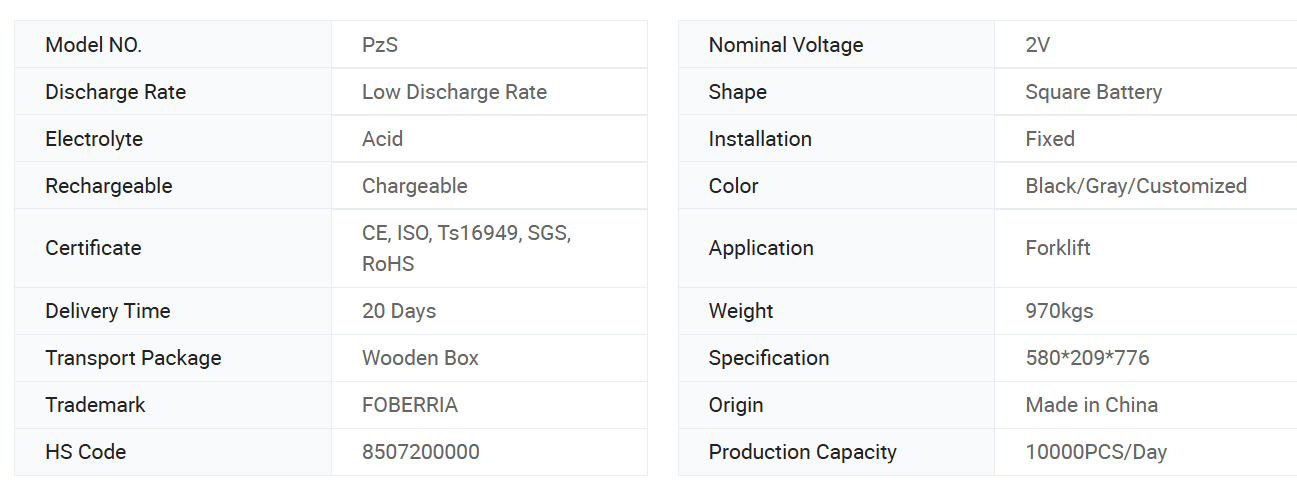Click the Made in China origin value
The height and width of the screenshot is (498, 1297).
click(1091, 405)
